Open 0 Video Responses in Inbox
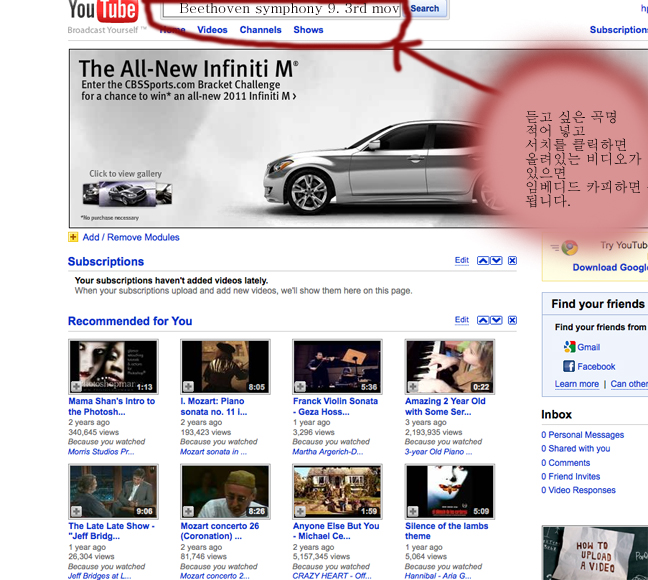The width and height of the screenshot is (648, 580). 578,490
